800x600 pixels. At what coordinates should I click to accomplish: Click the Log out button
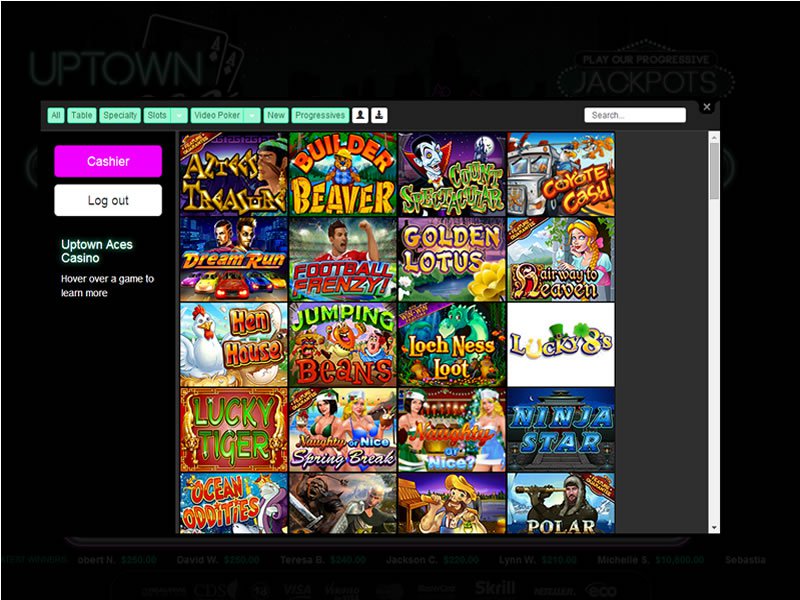pos(108,200)
